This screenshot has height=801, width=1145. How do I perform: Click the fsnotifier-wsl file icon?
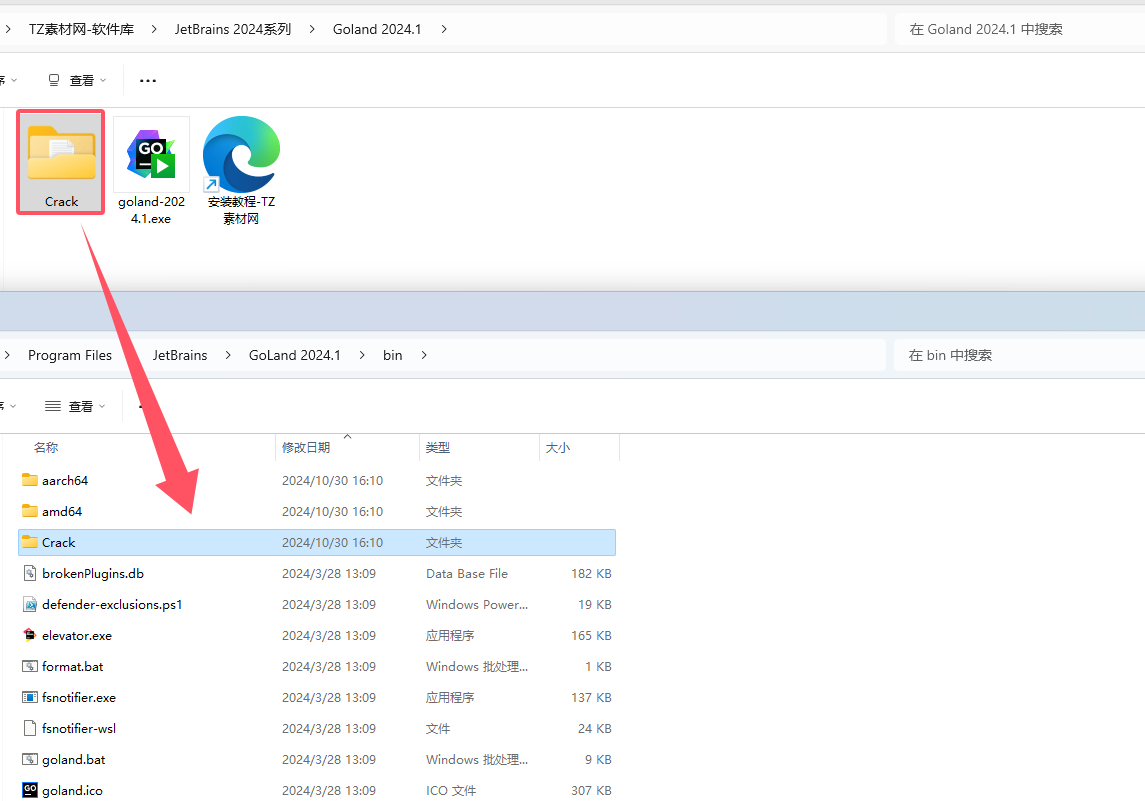(x=30, y=728)
